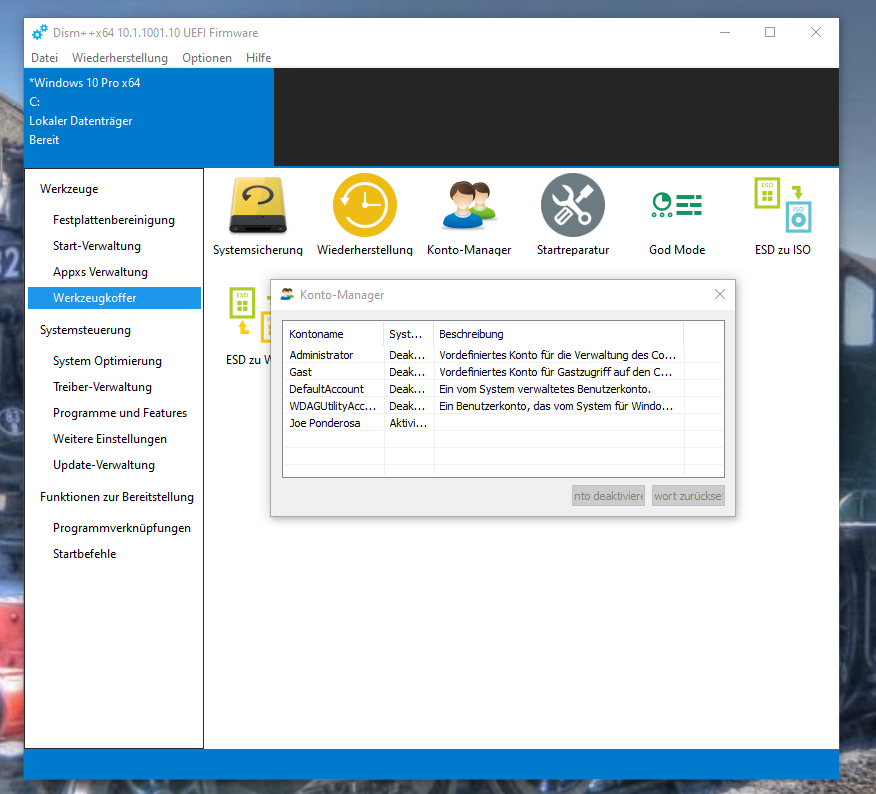Image resolution: width=876 pixels, height=794 pixels.
Task: Select Festplattenbereinigung in the sidebar
Action: point(114,220)
